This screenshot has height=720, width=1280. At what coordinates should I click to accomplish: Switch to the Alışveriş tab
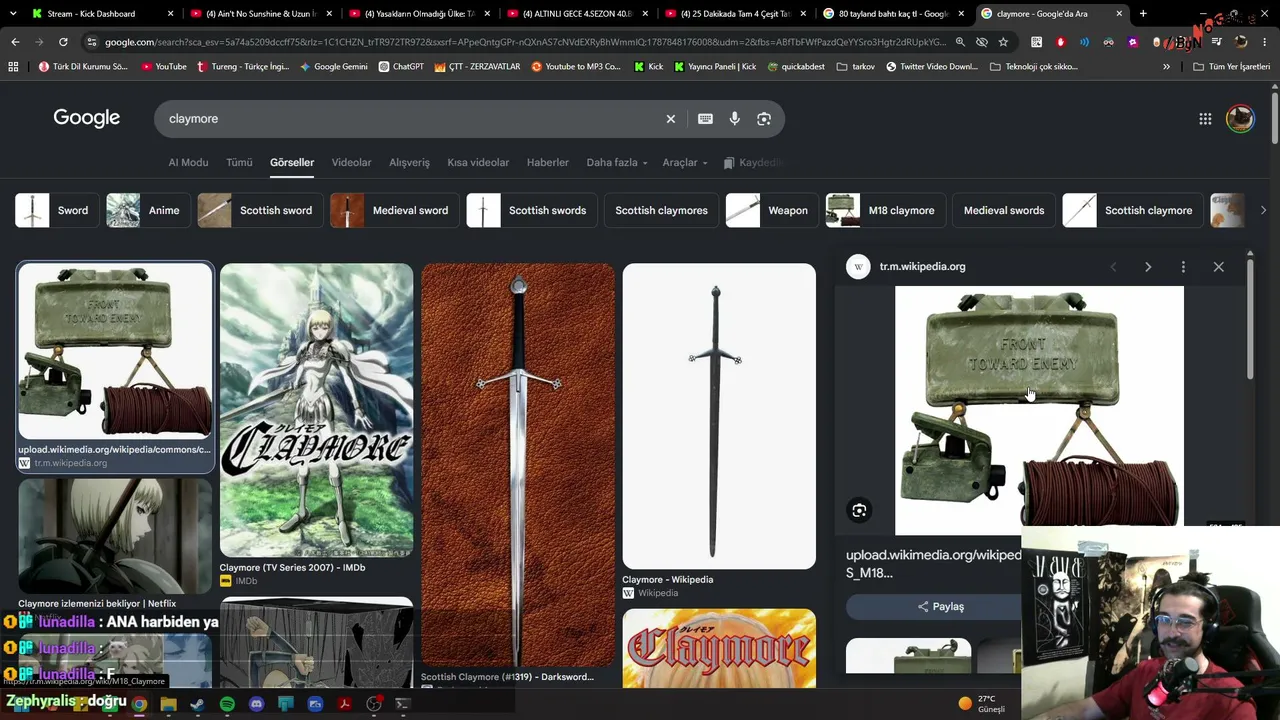pyautogui.click(x=409, y=163)
